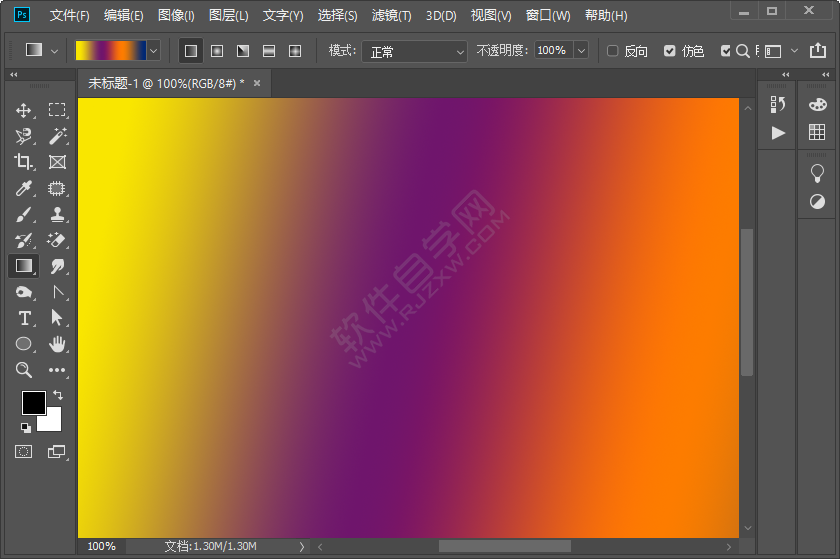This screenshot has width=840, height=559.
Task: Open the 模式 blend mode dropdown
Action: pos(415,51)
